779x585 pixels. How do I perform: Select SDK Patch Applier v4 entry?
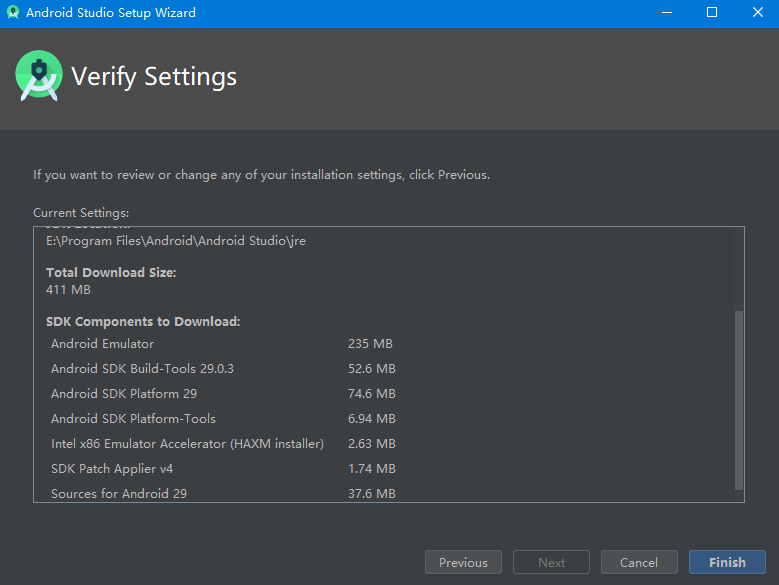point(112,468)
